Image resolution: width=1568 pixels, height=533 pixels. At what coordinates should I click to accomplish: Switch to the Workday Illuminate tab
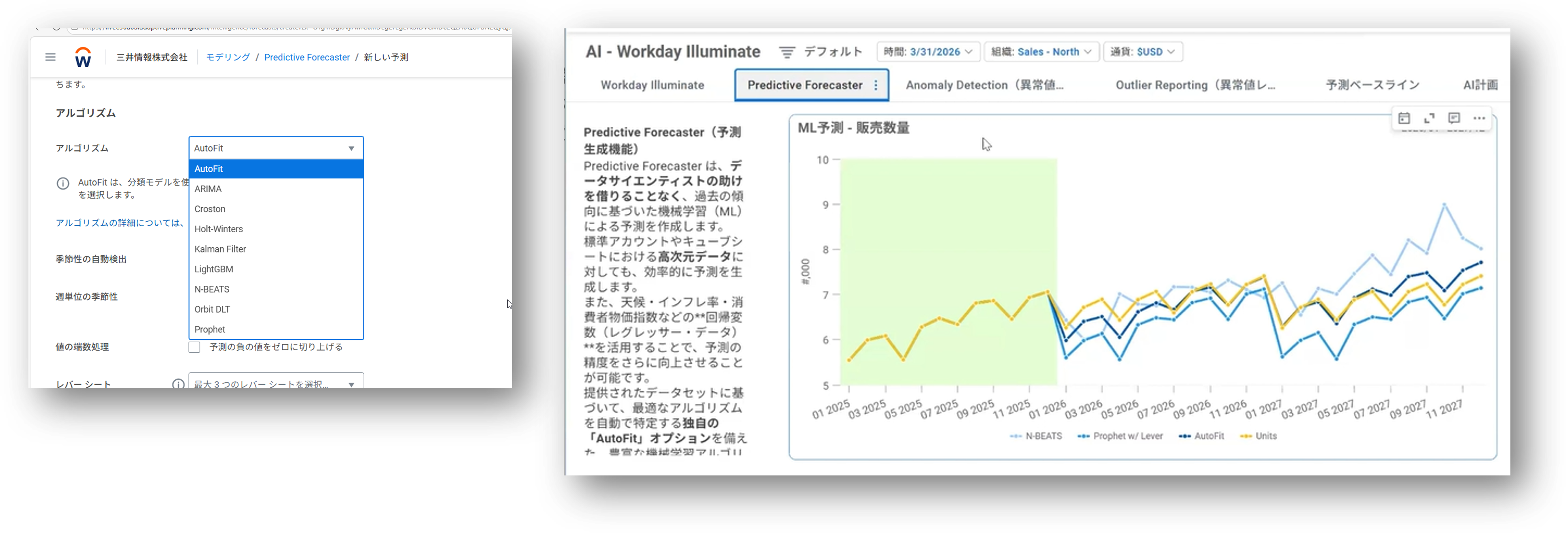(652, 85)
